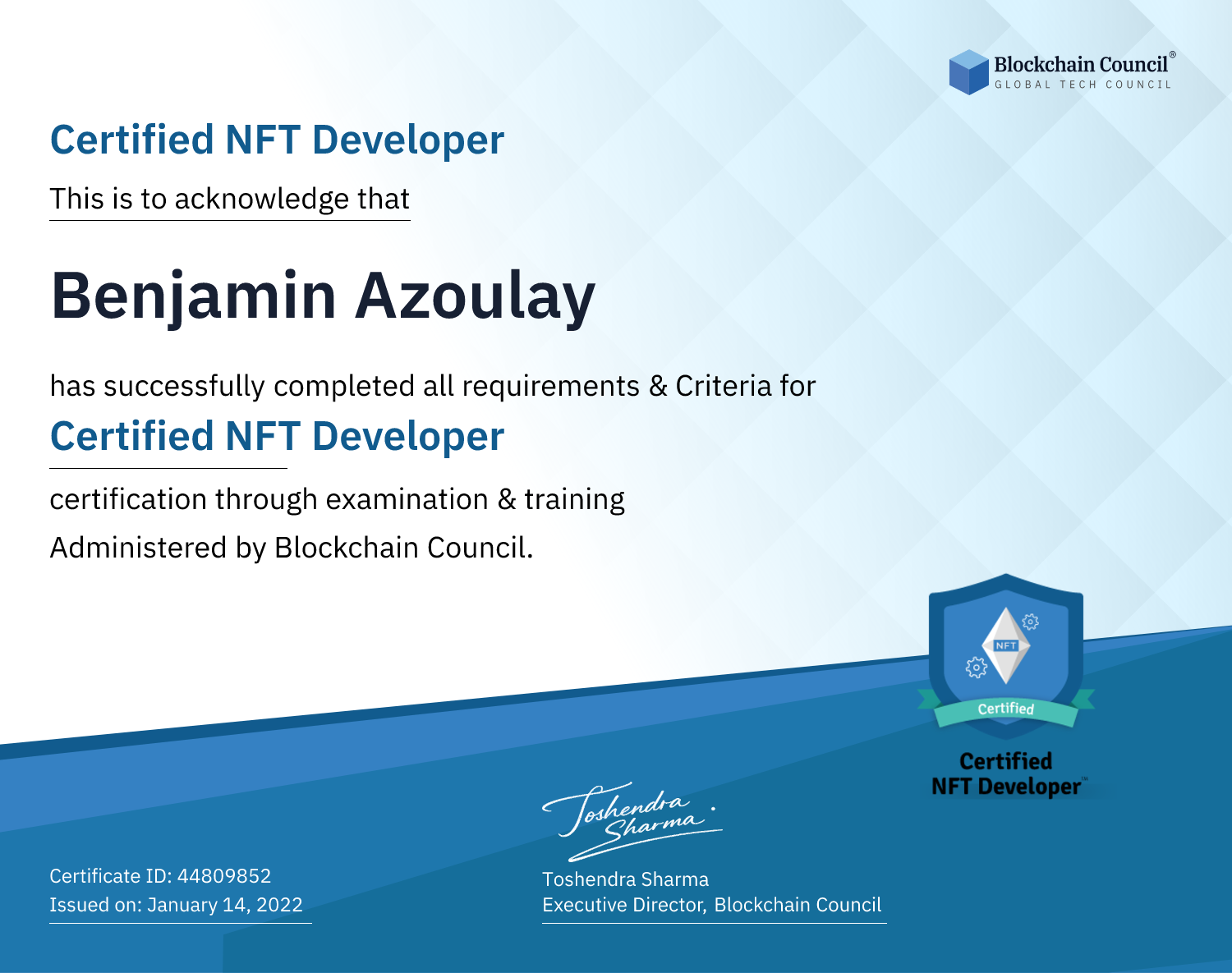Viewport: 1232px width, 973px height.
Task: Click the NFT diamond emblem inside the shield badge
Action: [1006, 646]
